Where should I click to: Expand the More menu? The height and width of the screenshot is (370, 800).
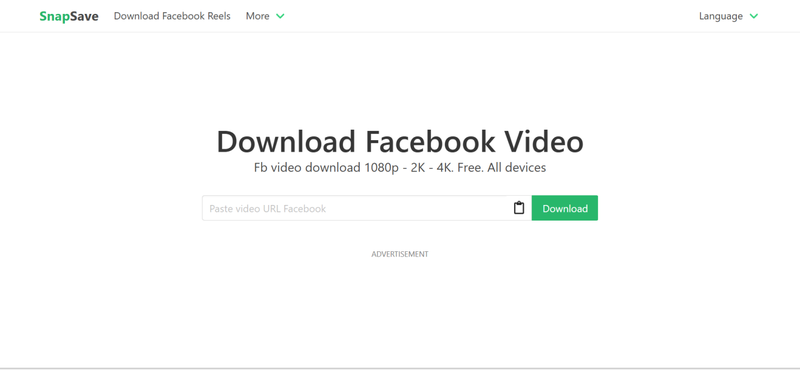[x=265, y=16]
